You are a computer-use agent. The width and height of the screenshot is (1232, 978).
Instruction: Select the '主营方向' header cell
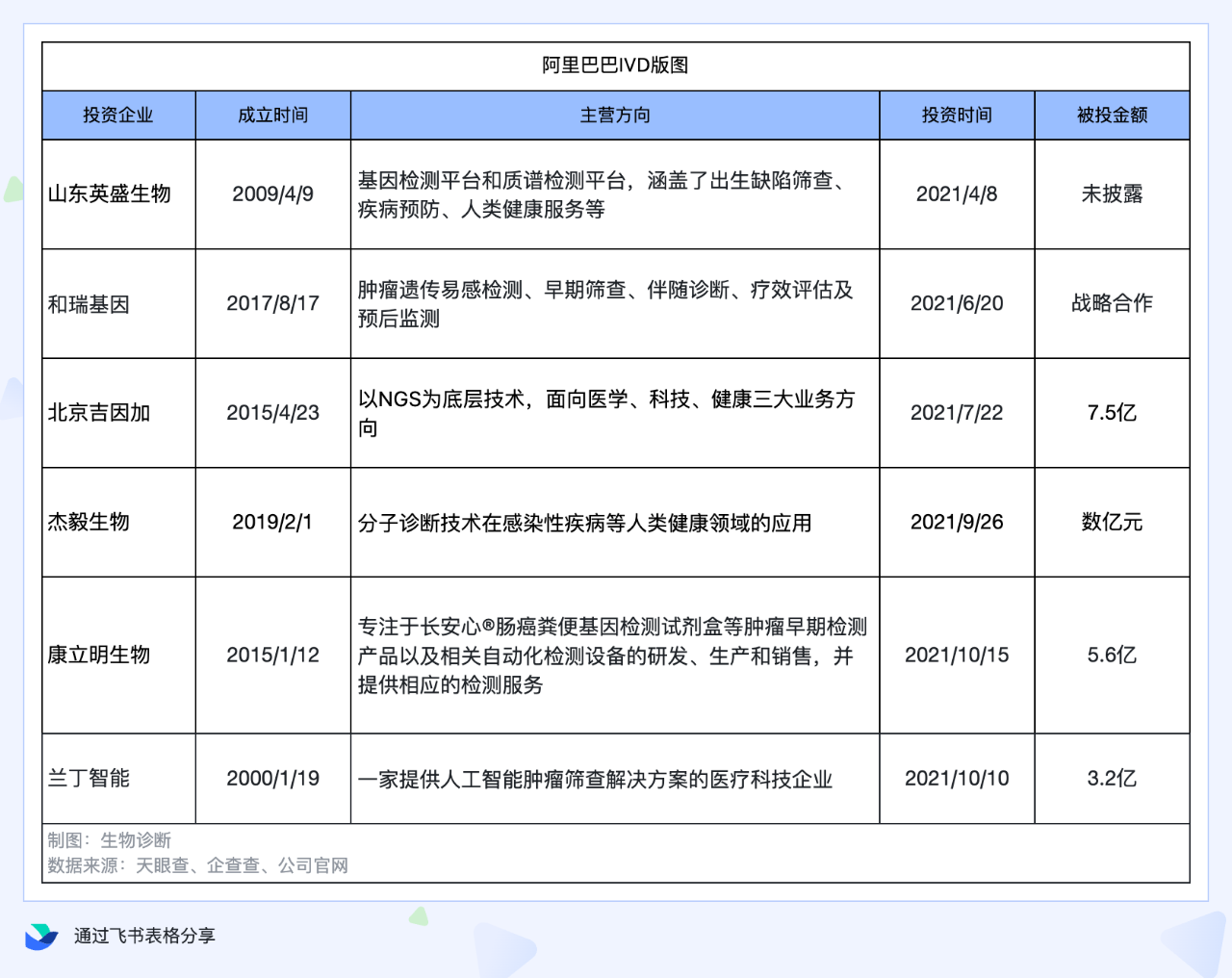pos(615,116)
